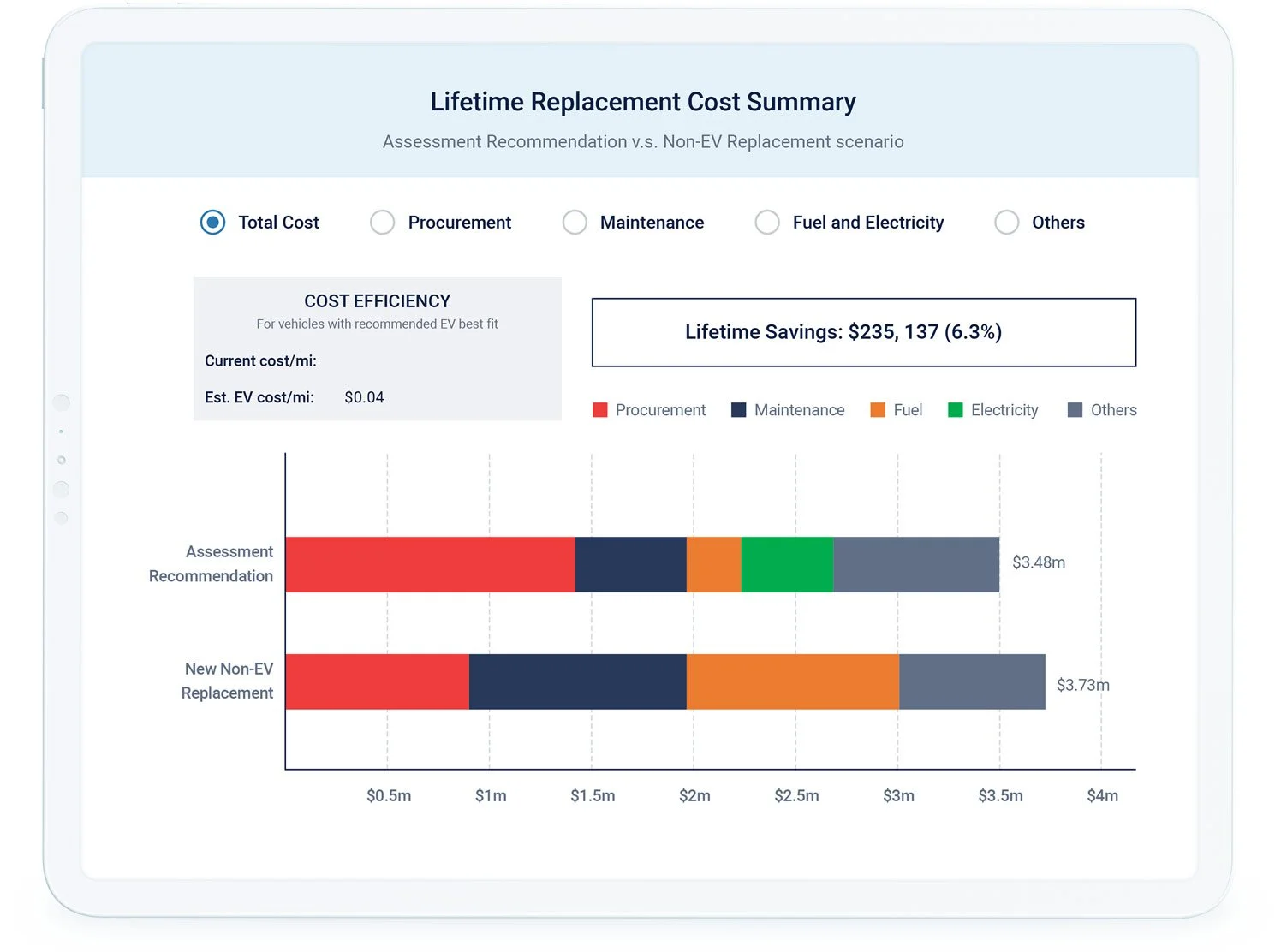
Task: Click gray Others segment of Assessment bar
Action: click(916, 564)
